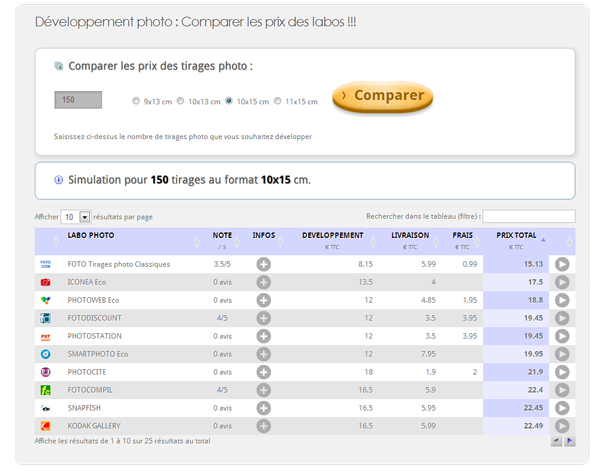Open info plus icon for PHOTOWEB Eco
Viewport: 600px width, 471px height.
[x=263, y=300]
